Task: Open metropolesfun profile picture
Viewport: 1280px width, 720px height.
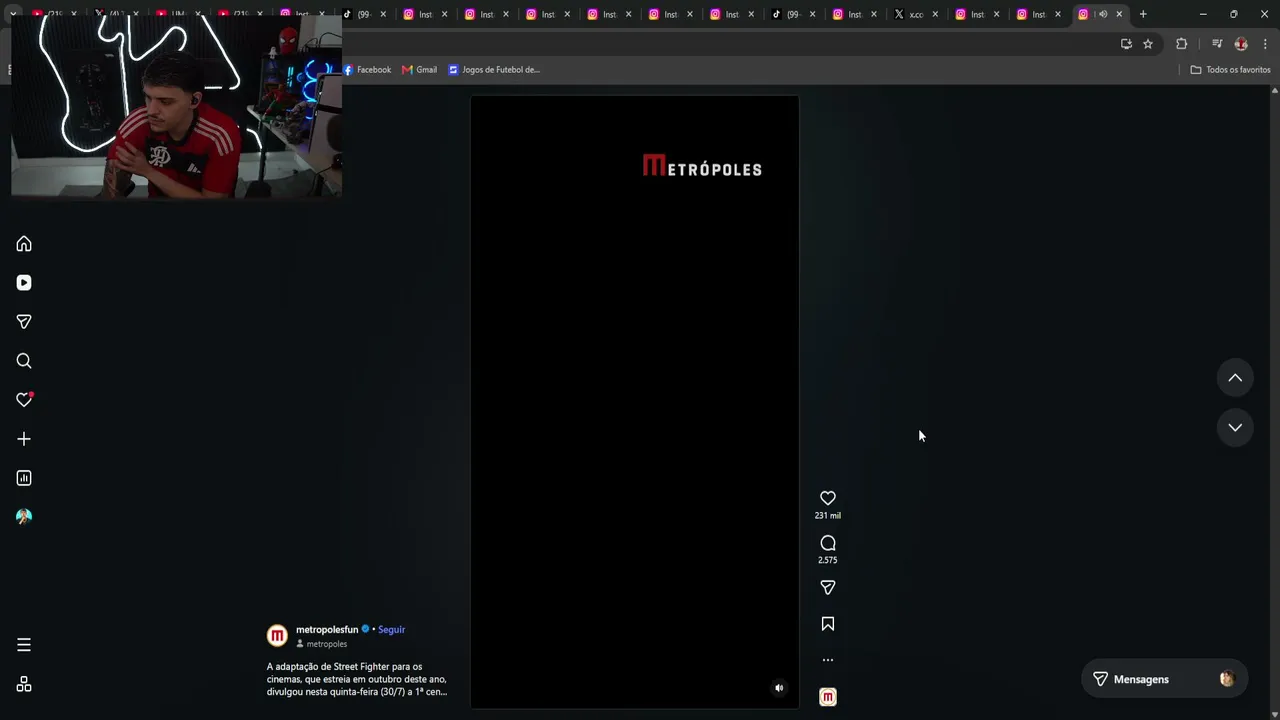Action: (x=277, y=635)
